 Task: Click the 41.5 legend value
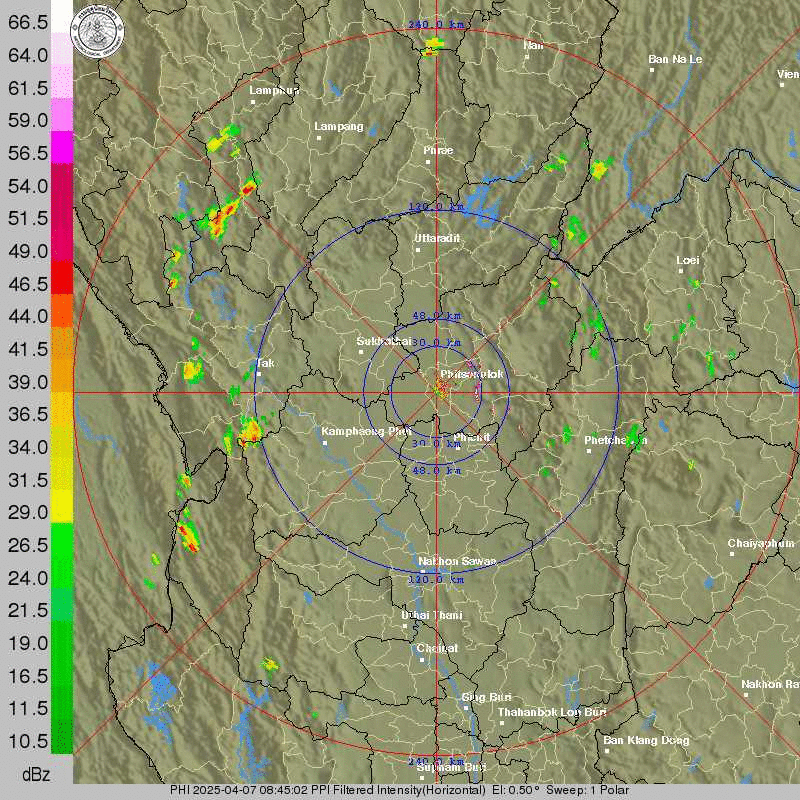point(28,349)
